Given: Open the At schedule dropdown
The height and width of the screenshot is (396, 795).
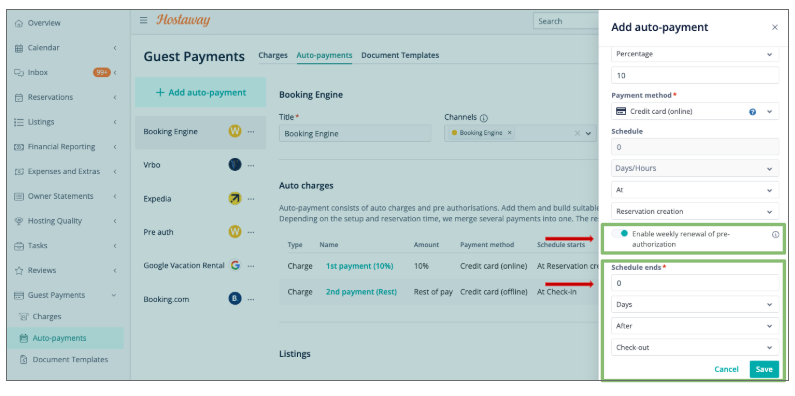Looking at the screenshot, I should pos(695,190).
